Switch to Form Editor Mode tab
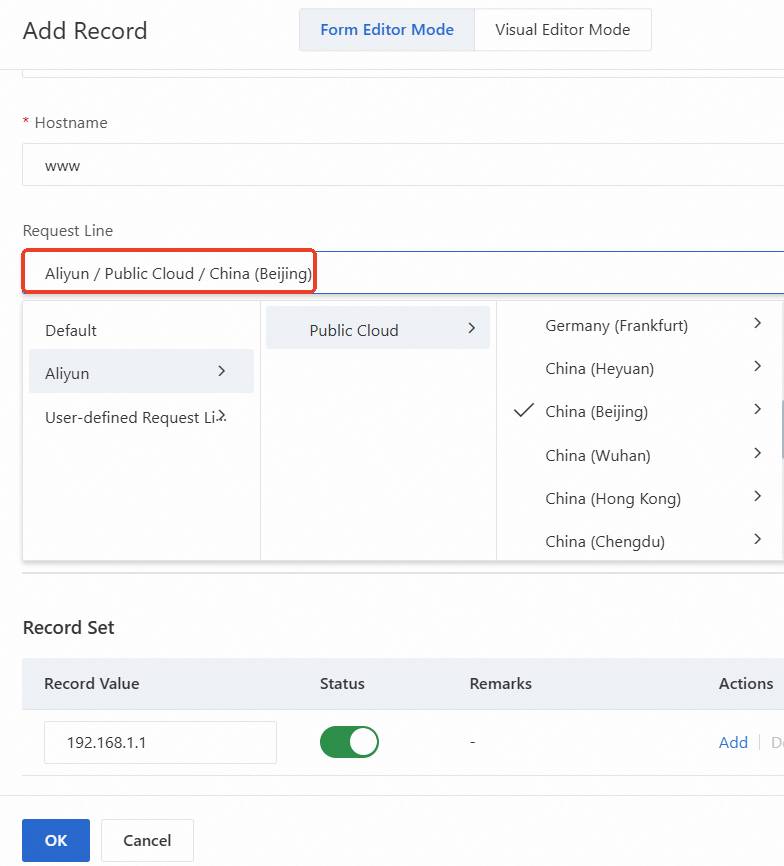 [387, 30]
